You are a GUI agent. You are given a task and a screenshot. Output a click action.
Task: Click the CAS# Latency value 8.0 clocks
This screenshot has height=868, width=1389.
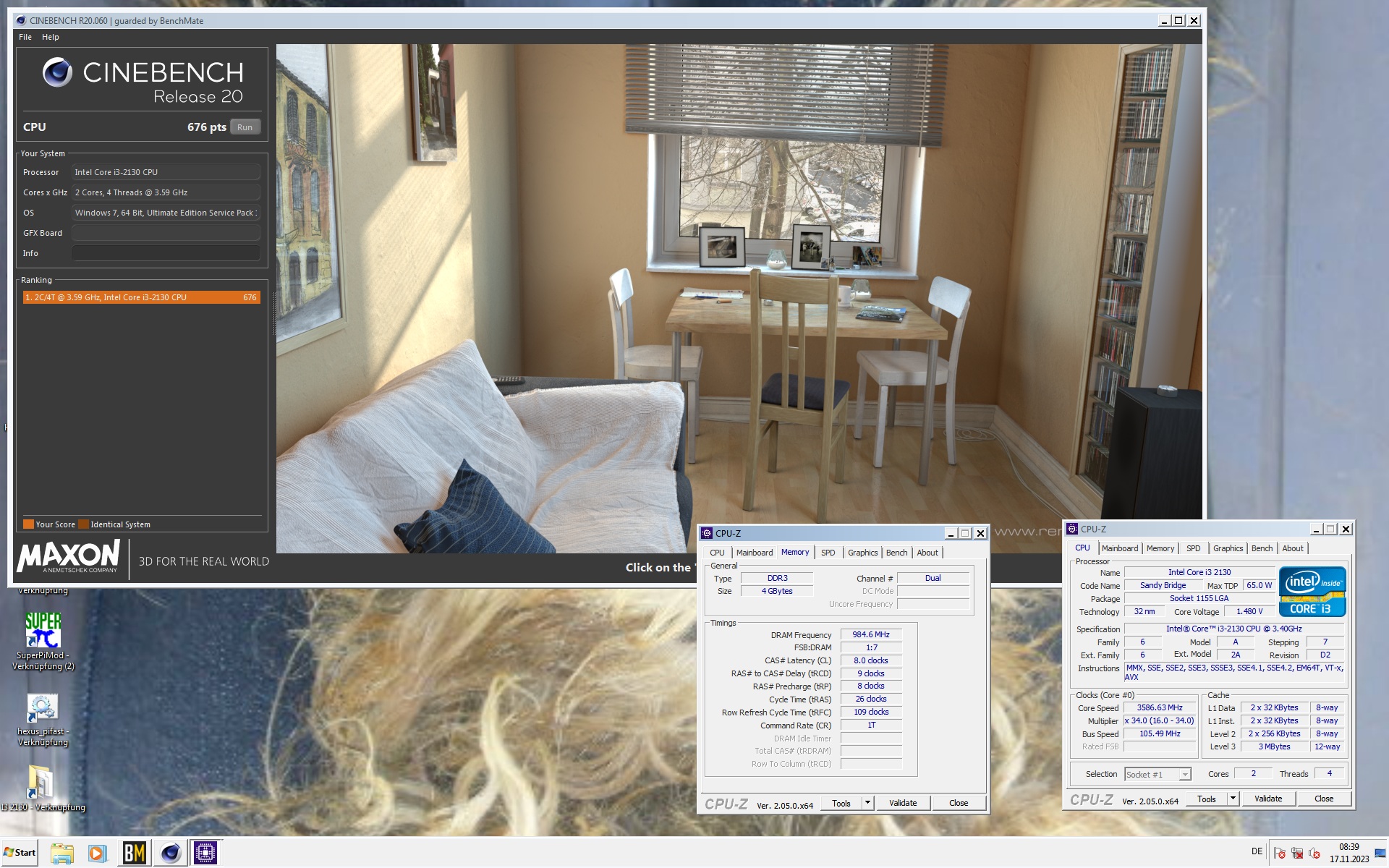871,660
